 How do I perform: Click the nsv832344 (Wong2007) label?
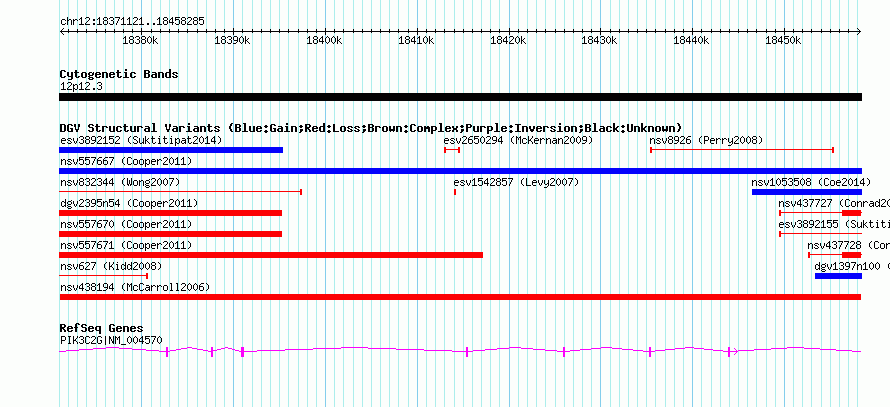tap(120, 182)
